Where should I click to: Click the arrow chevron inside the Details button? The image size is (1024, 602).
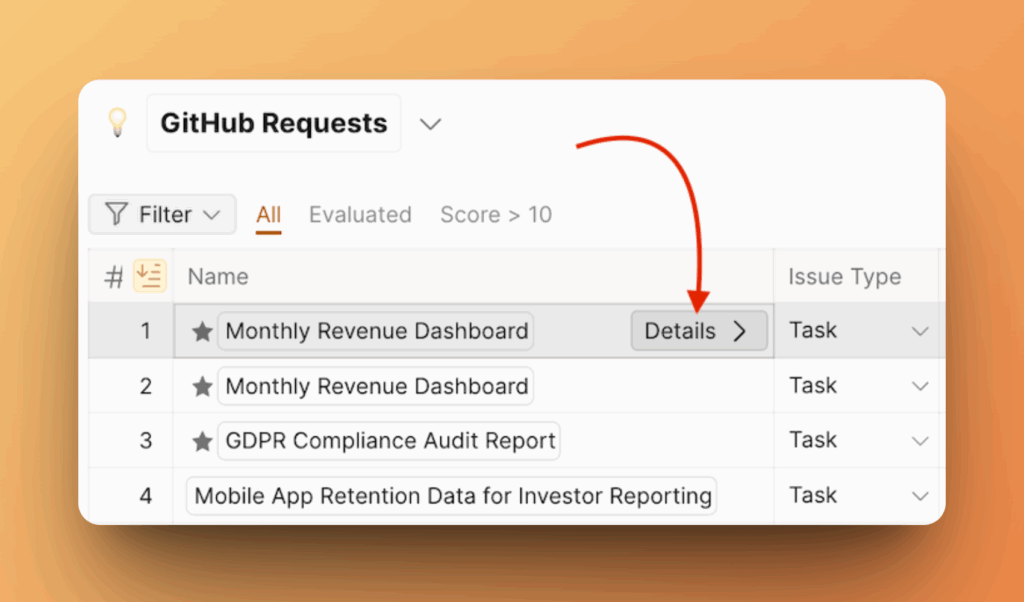pos(740,331)
